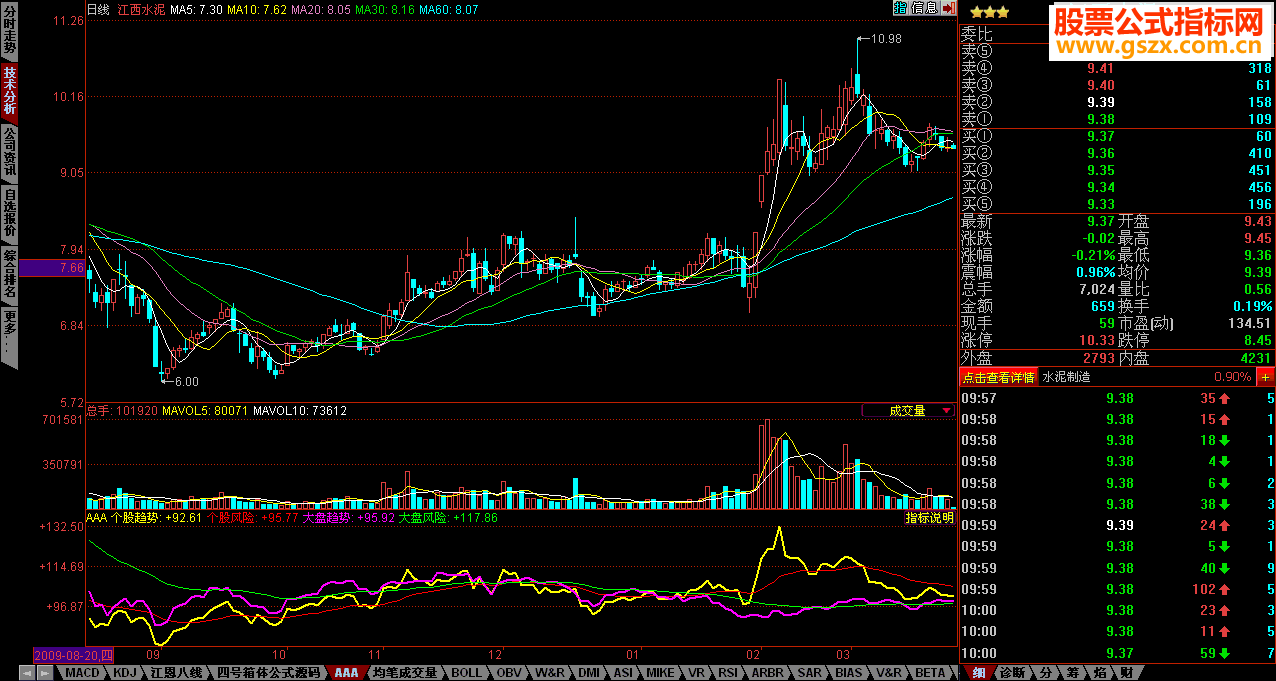Viewport: 1276px width, 681px height.
Task: Switch to the MACD indicator tab
Action: [x=82, y=673]
